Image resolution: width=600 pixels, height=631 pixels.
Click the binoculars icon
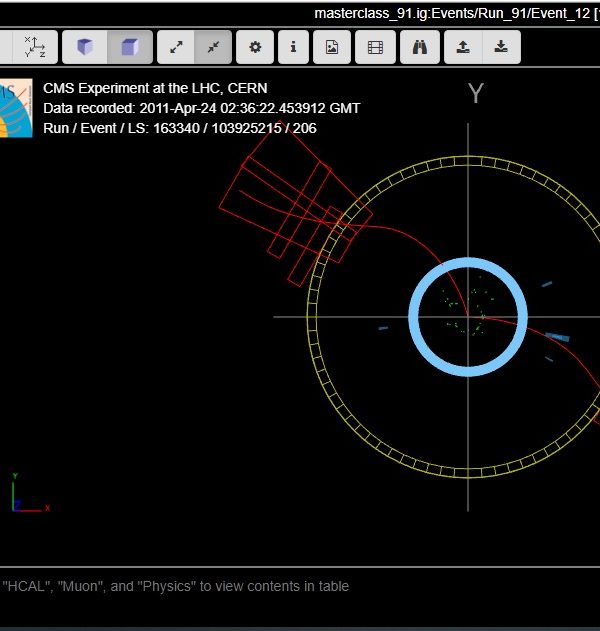pyautogui.click(x=420, y=47)
